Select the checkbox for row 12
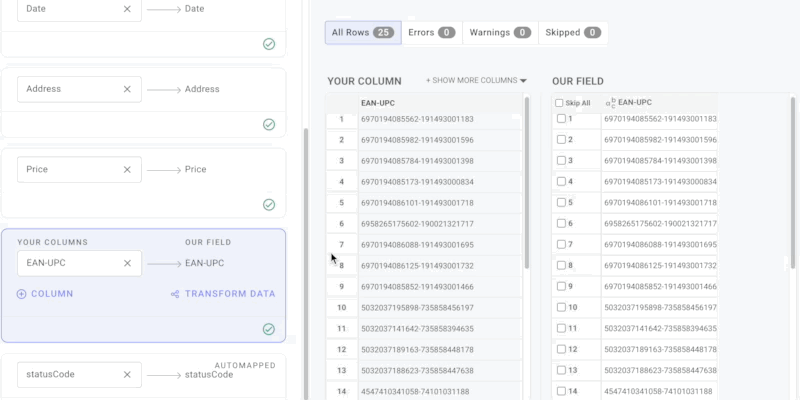The image size is (800, 400). (561, 349)
